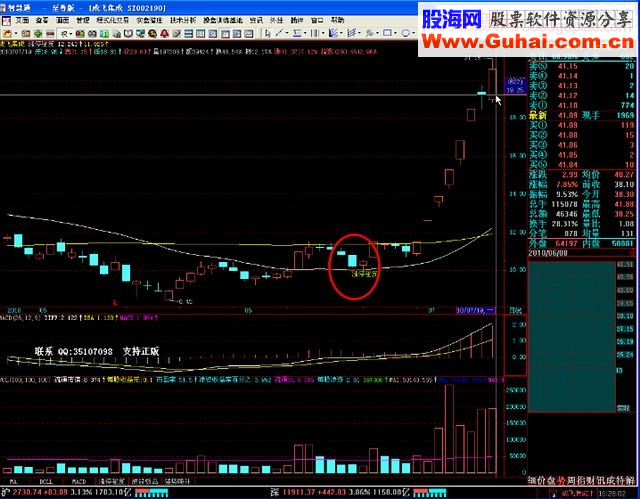The image size is (640, 499).
Task: Select the 指 tab in right panel
Action: click(581, 481)
